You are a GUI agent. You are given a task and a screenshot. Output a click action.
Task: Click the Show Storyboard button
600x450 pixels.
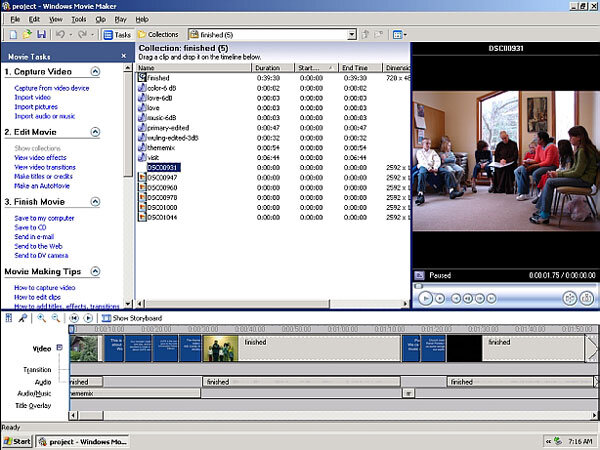[x=132, y=318]
